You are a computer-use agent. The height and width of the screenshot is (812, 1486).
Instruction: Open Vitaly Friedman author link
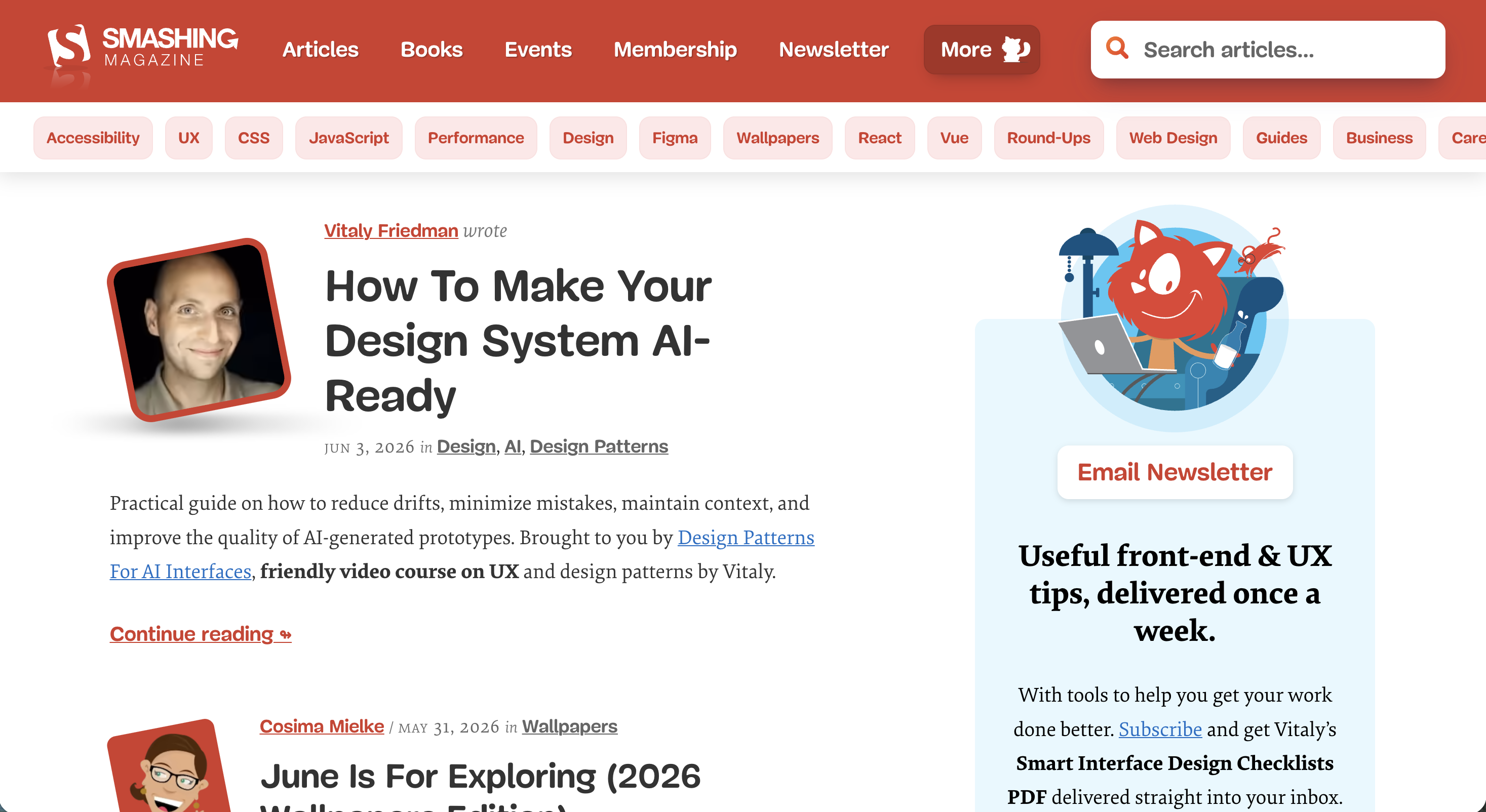pos(391,231)
